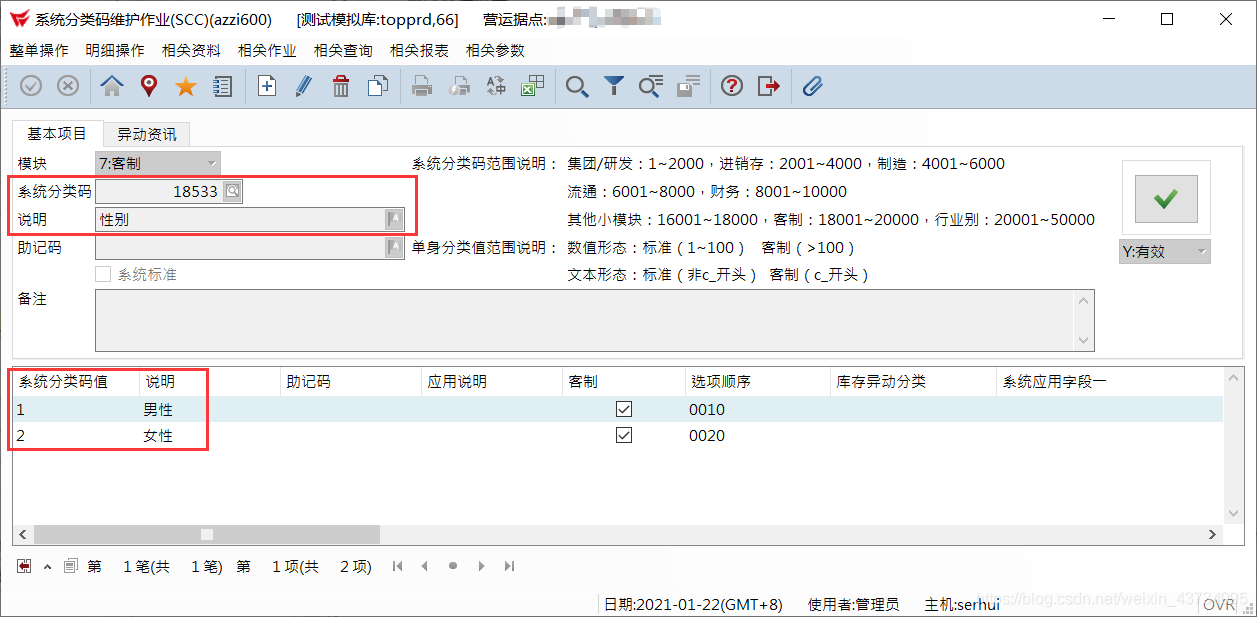Uncheck 客制 for classification value 1
Screen dimensions: 1257x617
pyautogui.click(x=623, y=409)
